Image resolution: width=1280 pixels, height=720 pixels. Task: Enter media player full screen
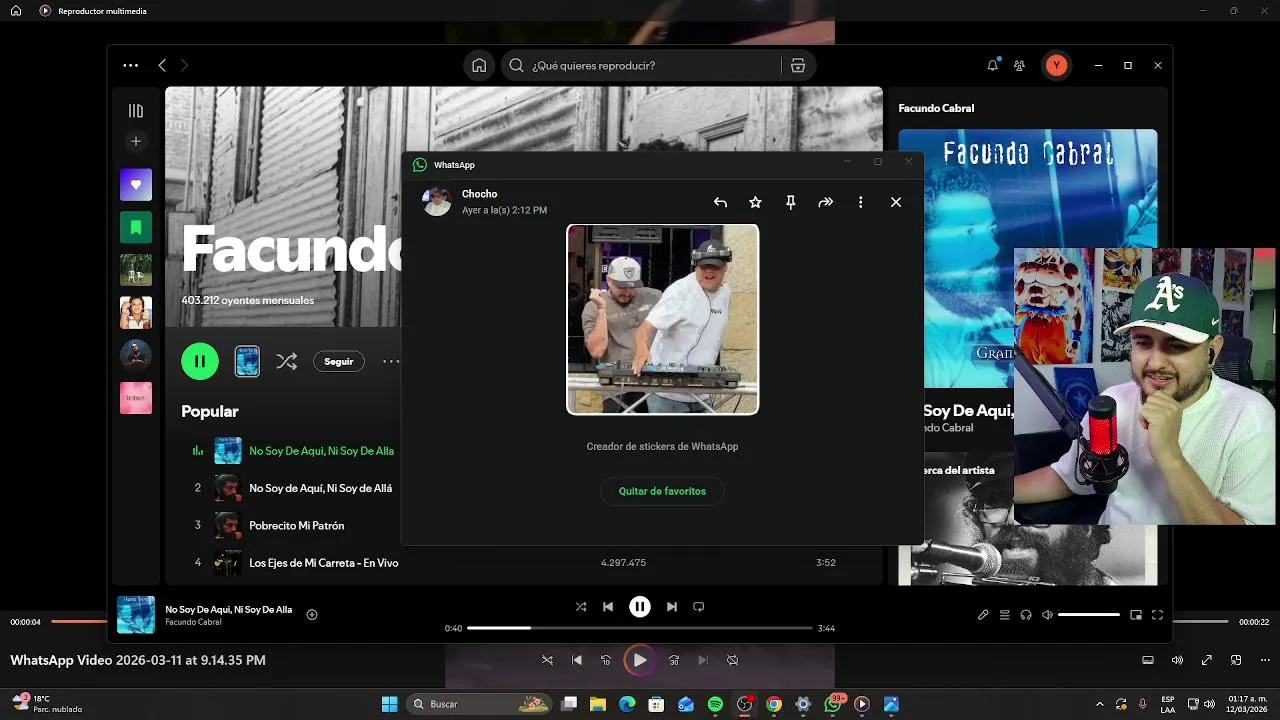pyautogui.click(x=1207, y=660)
